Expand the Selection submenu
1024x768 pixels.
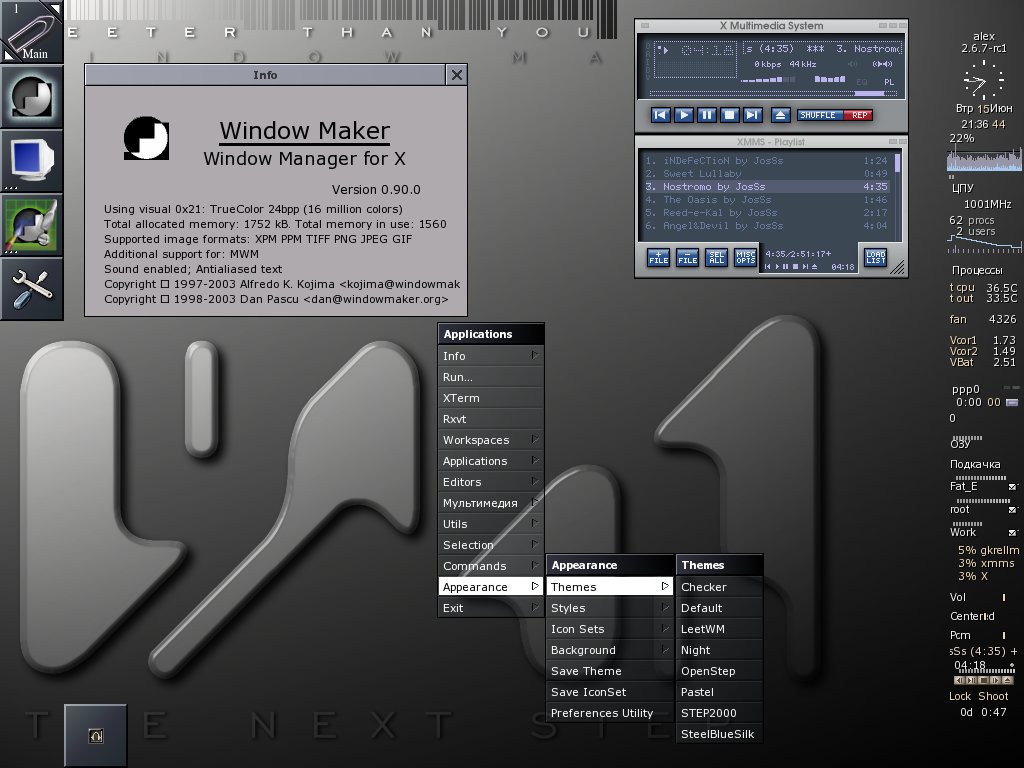coord(490,545)
